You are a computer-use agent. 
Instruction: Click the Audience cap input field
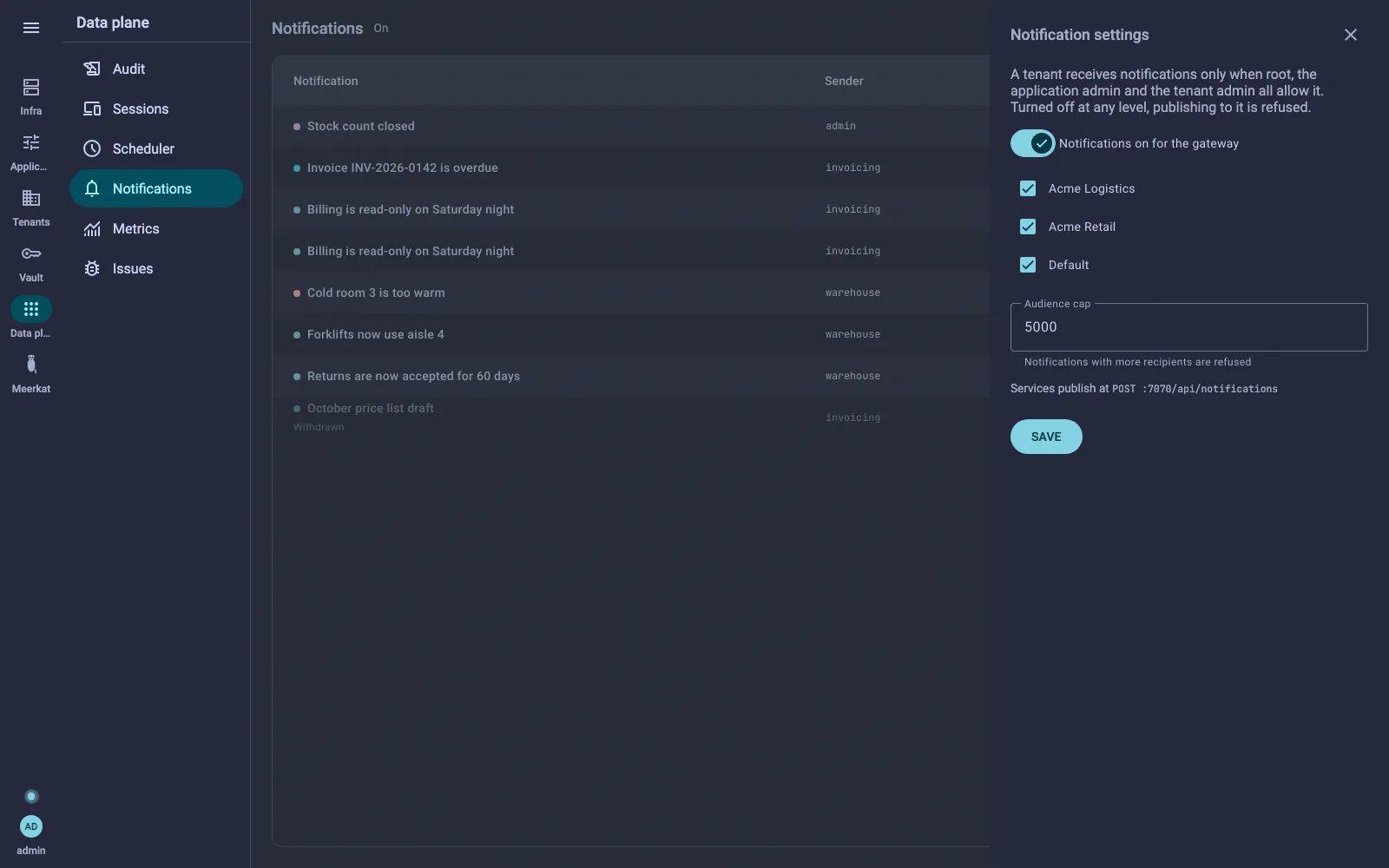pyautogui.click(x=1188, y=327)
